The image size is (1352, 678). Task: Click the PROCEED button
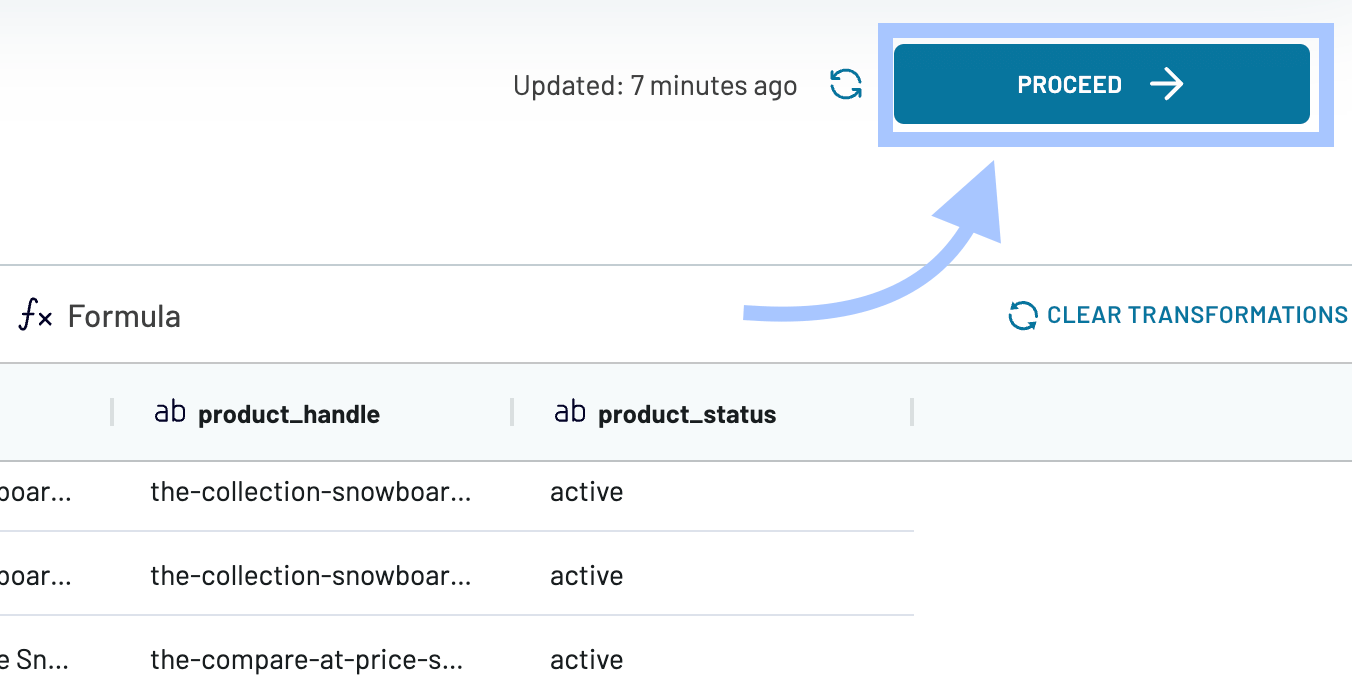(x=1101, y=84)
